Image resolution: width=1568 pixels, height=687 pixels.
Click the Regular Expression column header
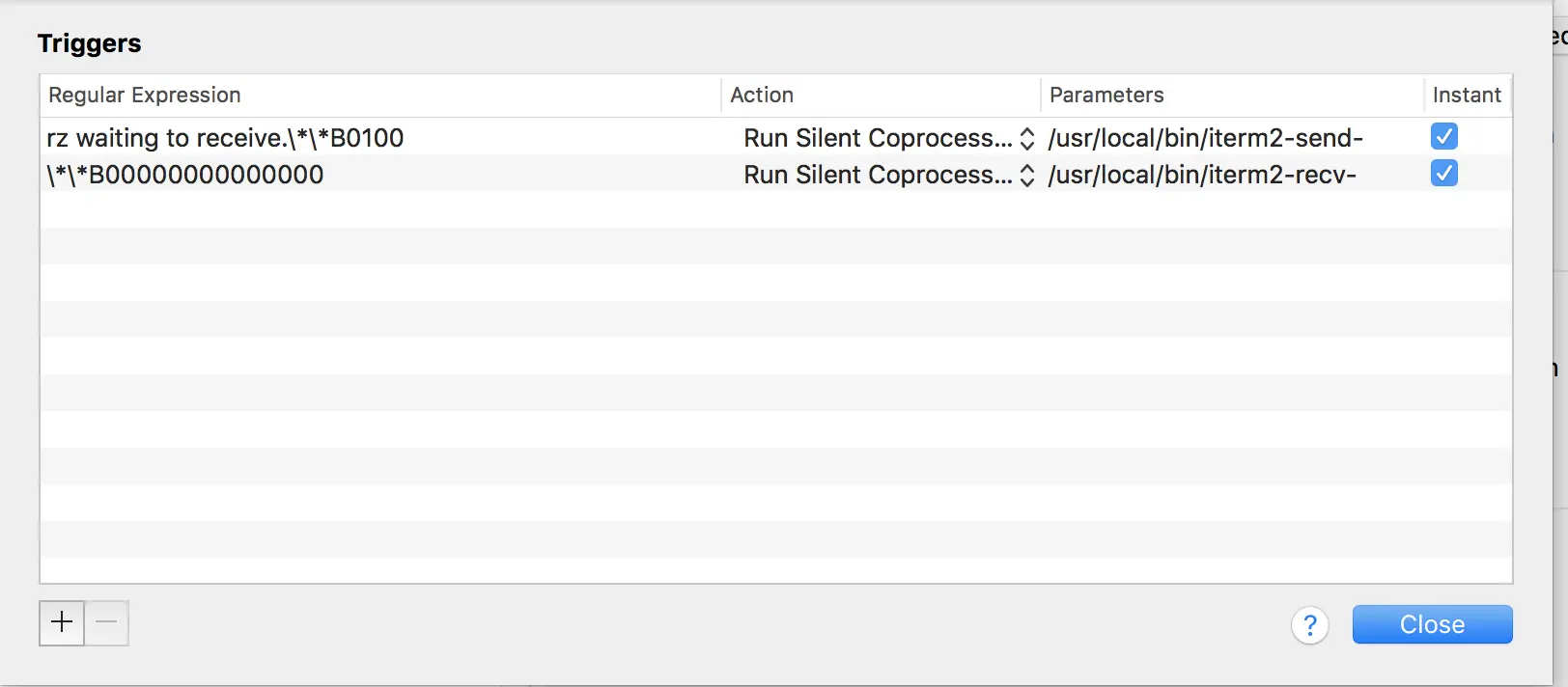(x=145, y=95)
